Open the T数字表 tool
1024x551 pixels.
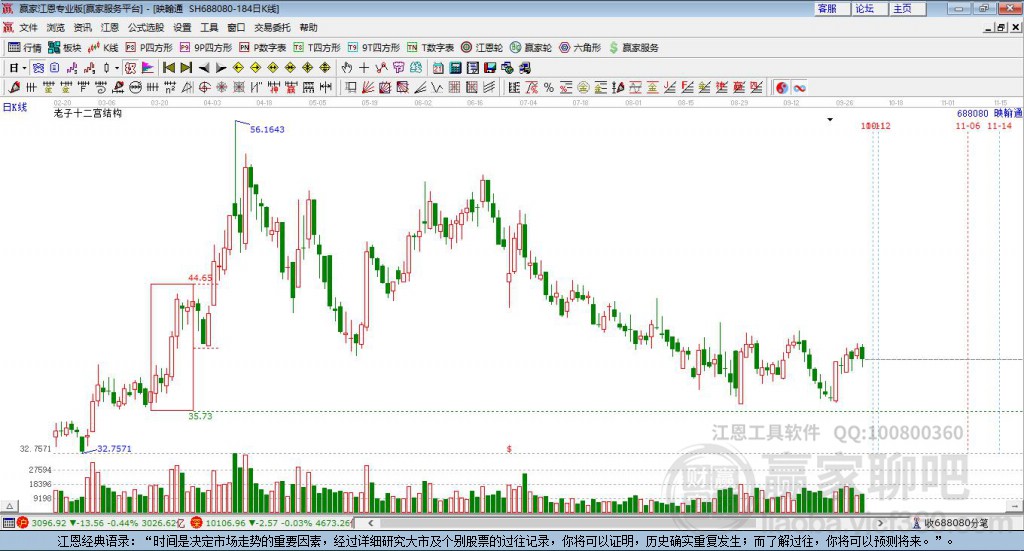point(430,48)
